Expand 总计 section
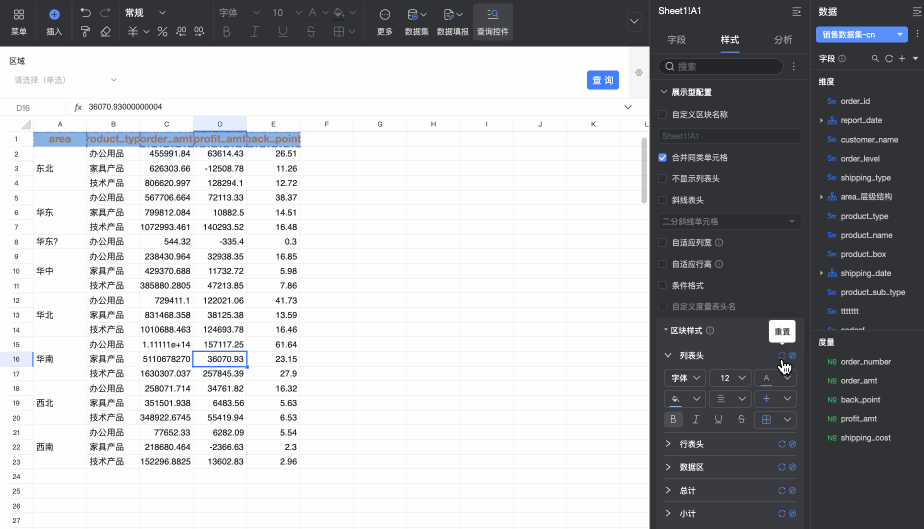The width and height of the screenshot is (924, 529). pyautogui.click(x=668, y=491)
